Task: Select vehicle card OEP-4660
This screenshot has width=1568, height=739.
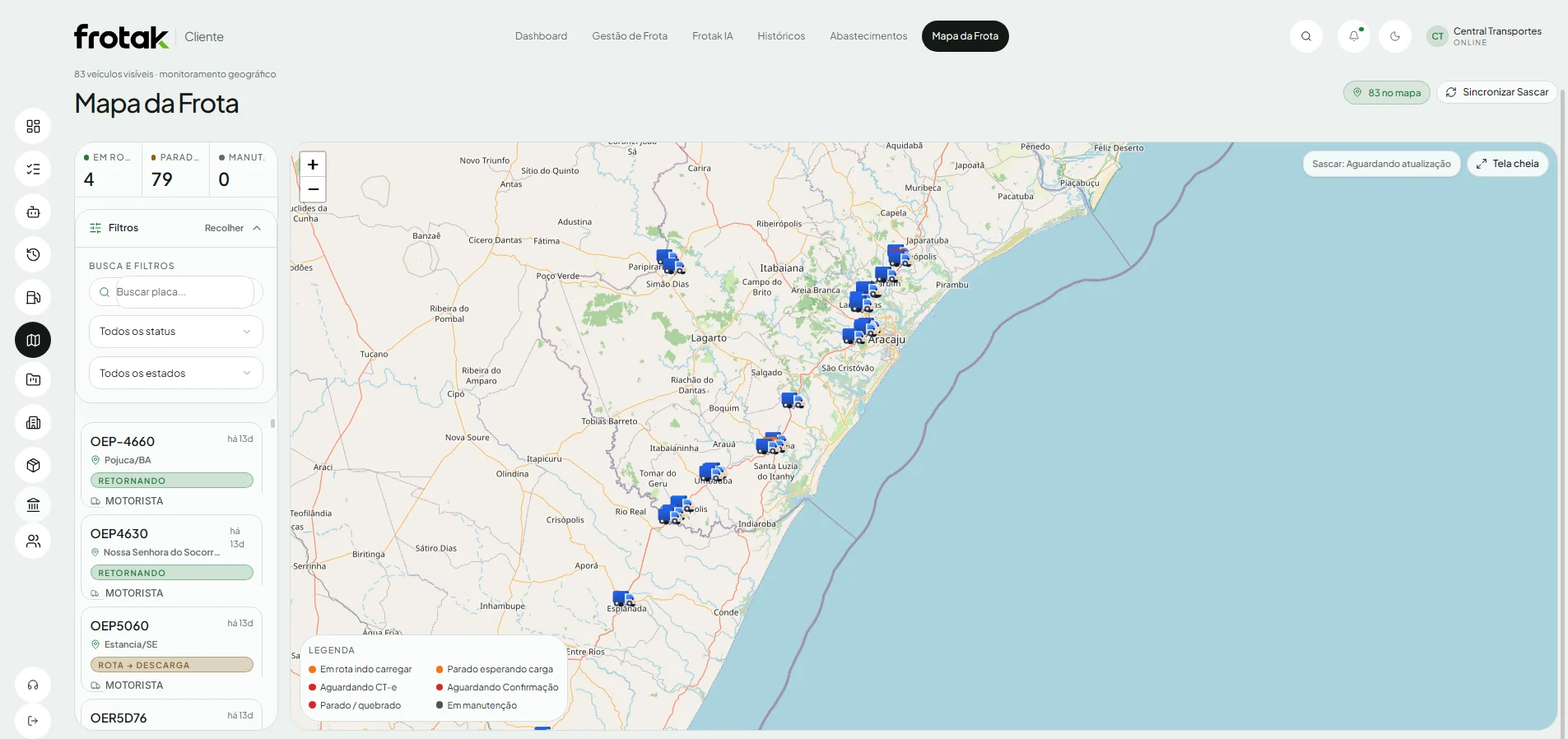Action: coord(171,466)
